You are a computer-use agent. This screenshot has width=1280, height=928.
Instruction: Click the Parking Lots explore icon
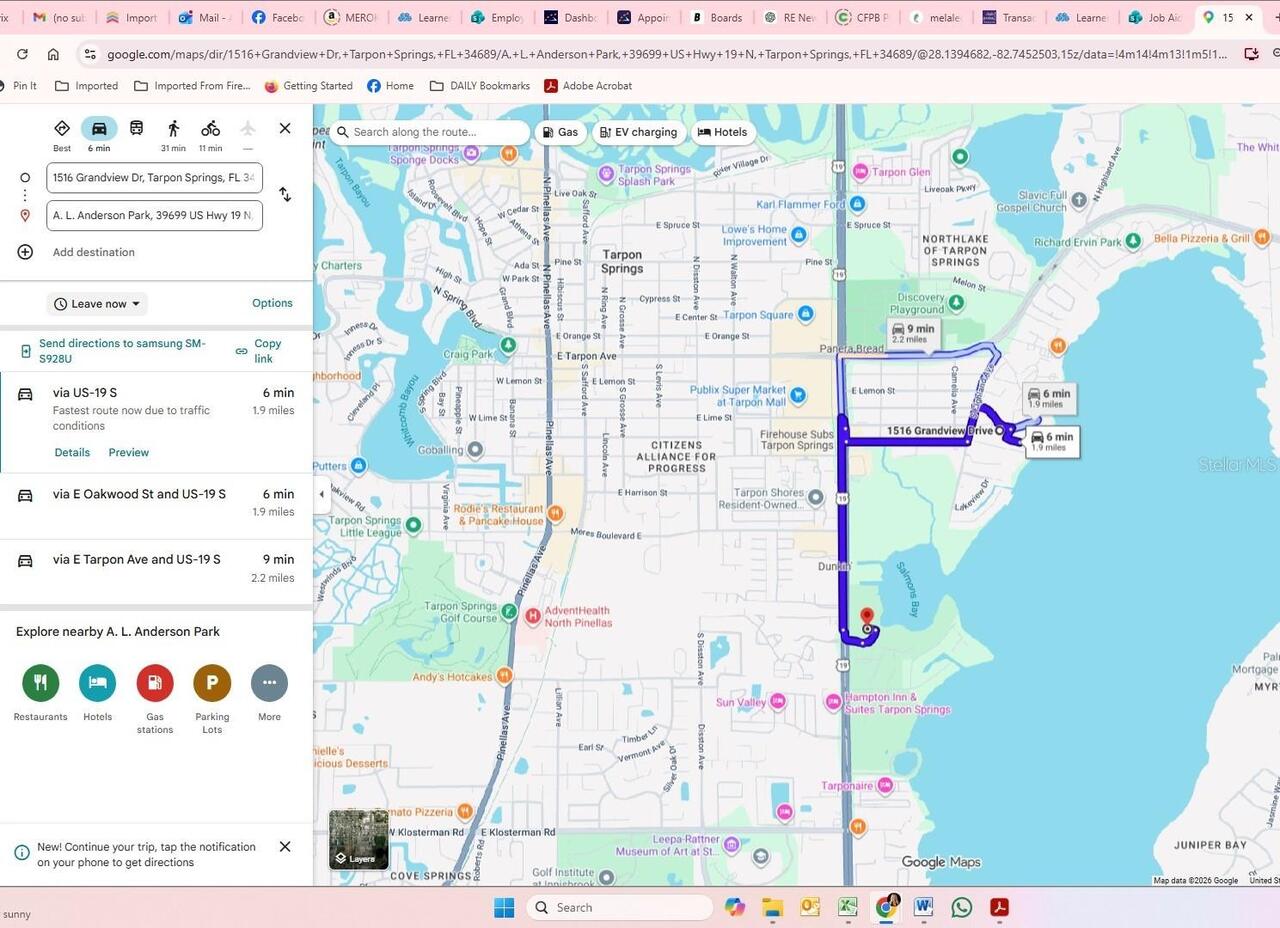(212, 684)
